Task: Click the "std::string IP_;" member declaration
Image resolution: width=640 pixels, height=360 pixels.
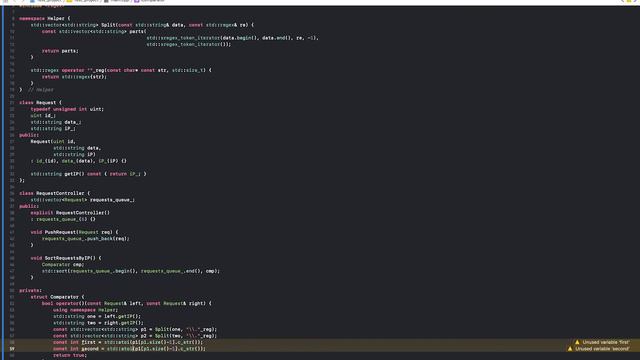Action: click(53, 129)
